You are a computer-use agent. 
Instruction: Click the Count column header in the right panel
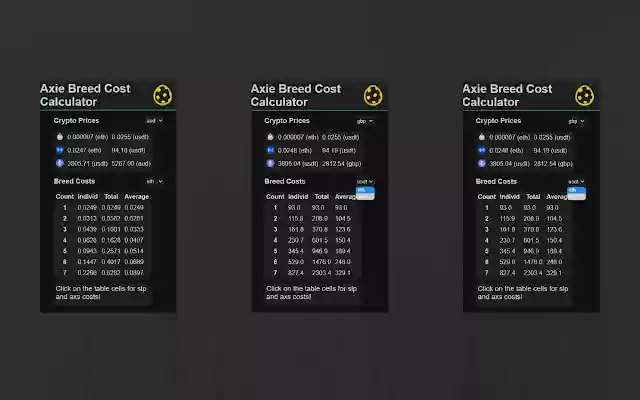coord(487,197)
